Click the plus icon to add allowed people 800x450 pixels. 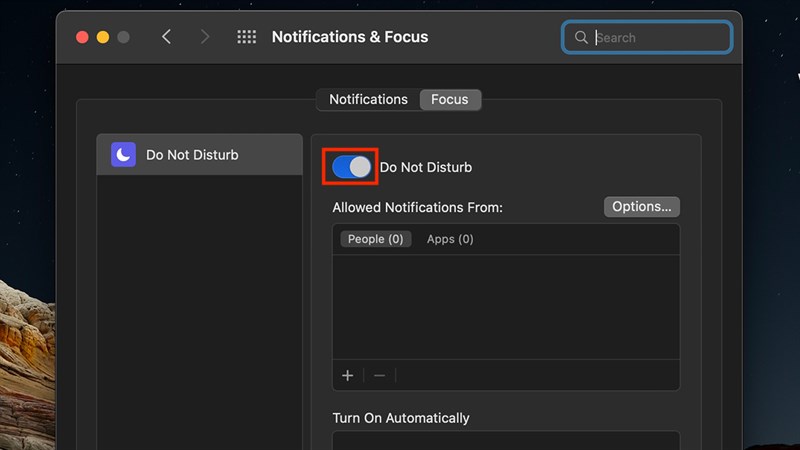pos(348,375)
